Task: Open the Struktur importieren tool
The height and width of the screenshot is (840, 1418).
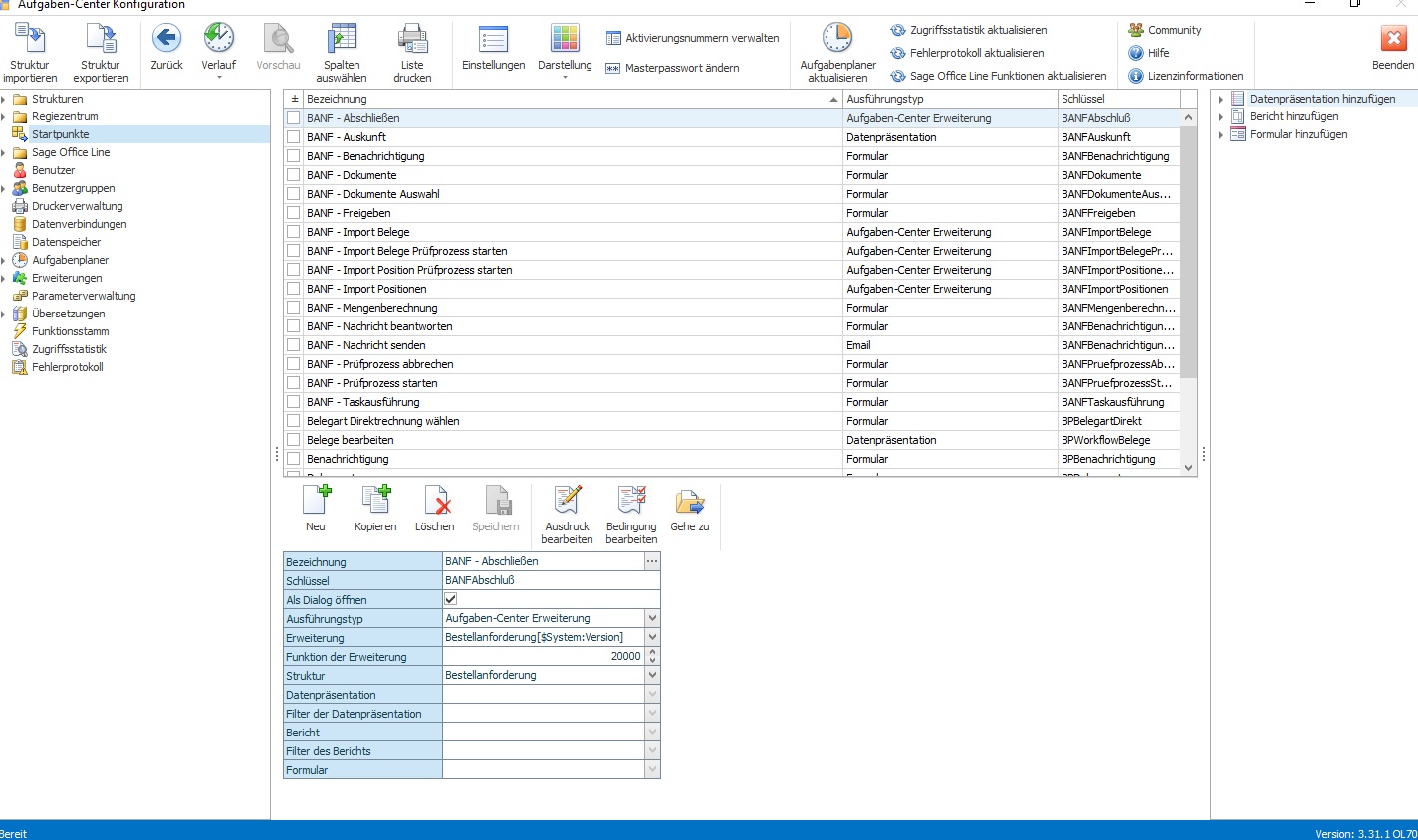Action: (x=30, y=52)
